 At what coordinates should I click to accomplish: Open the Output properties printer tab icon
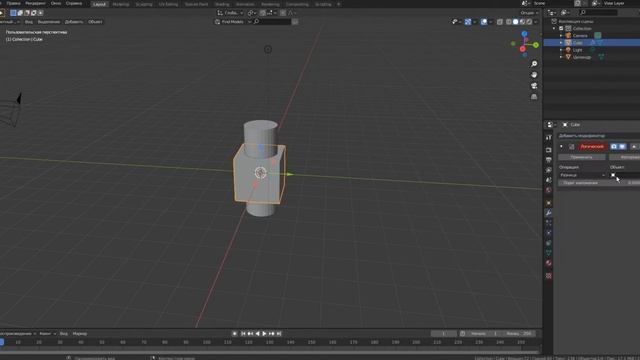549,160
